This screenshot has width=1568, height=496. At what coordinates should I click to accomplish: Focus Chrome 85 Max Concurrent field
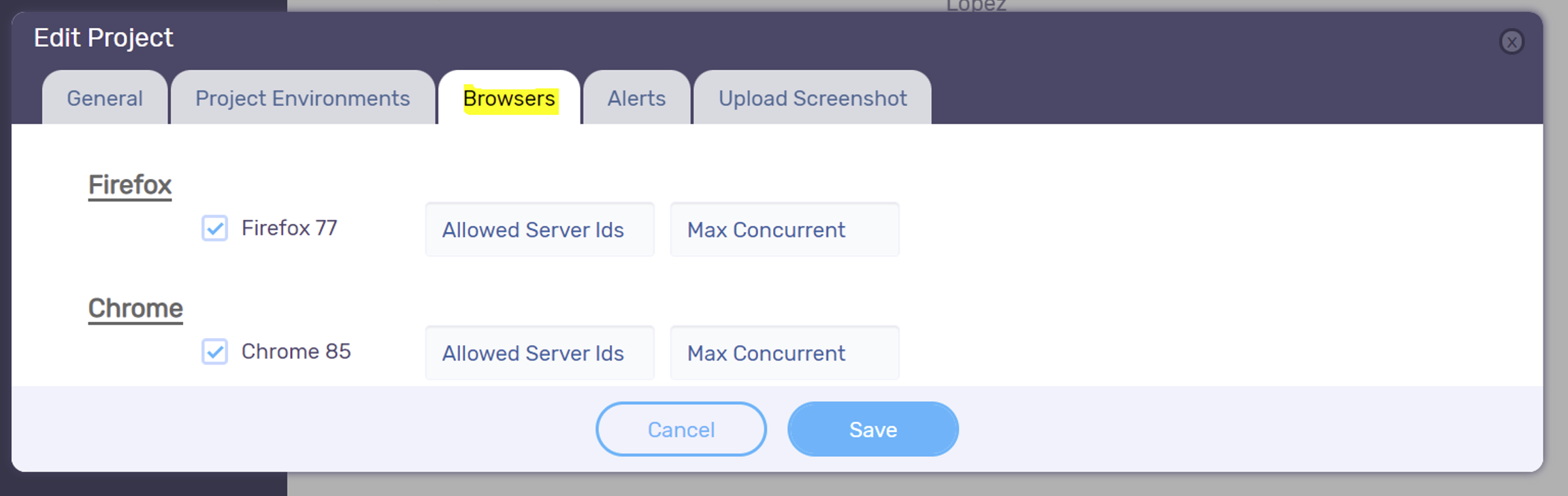click(x=785, y=352)
